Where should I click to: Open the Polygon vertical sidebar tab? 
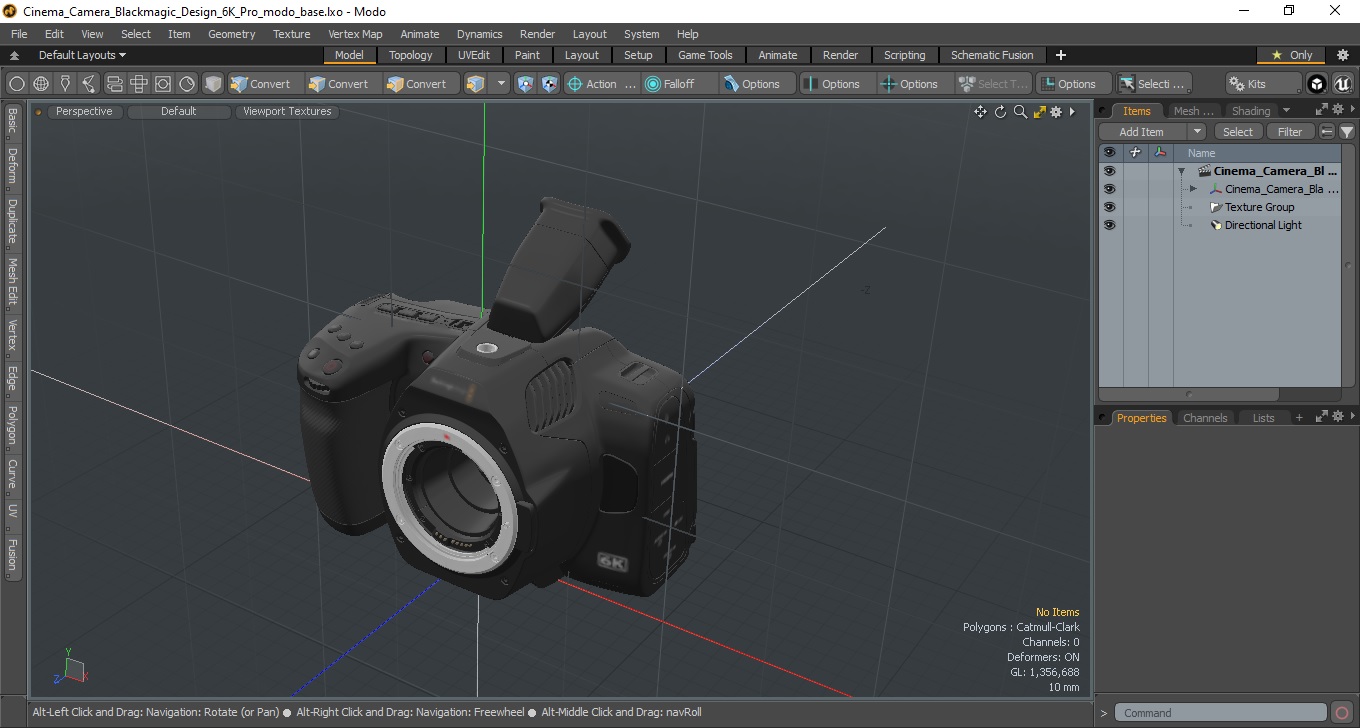click(12, 426)
